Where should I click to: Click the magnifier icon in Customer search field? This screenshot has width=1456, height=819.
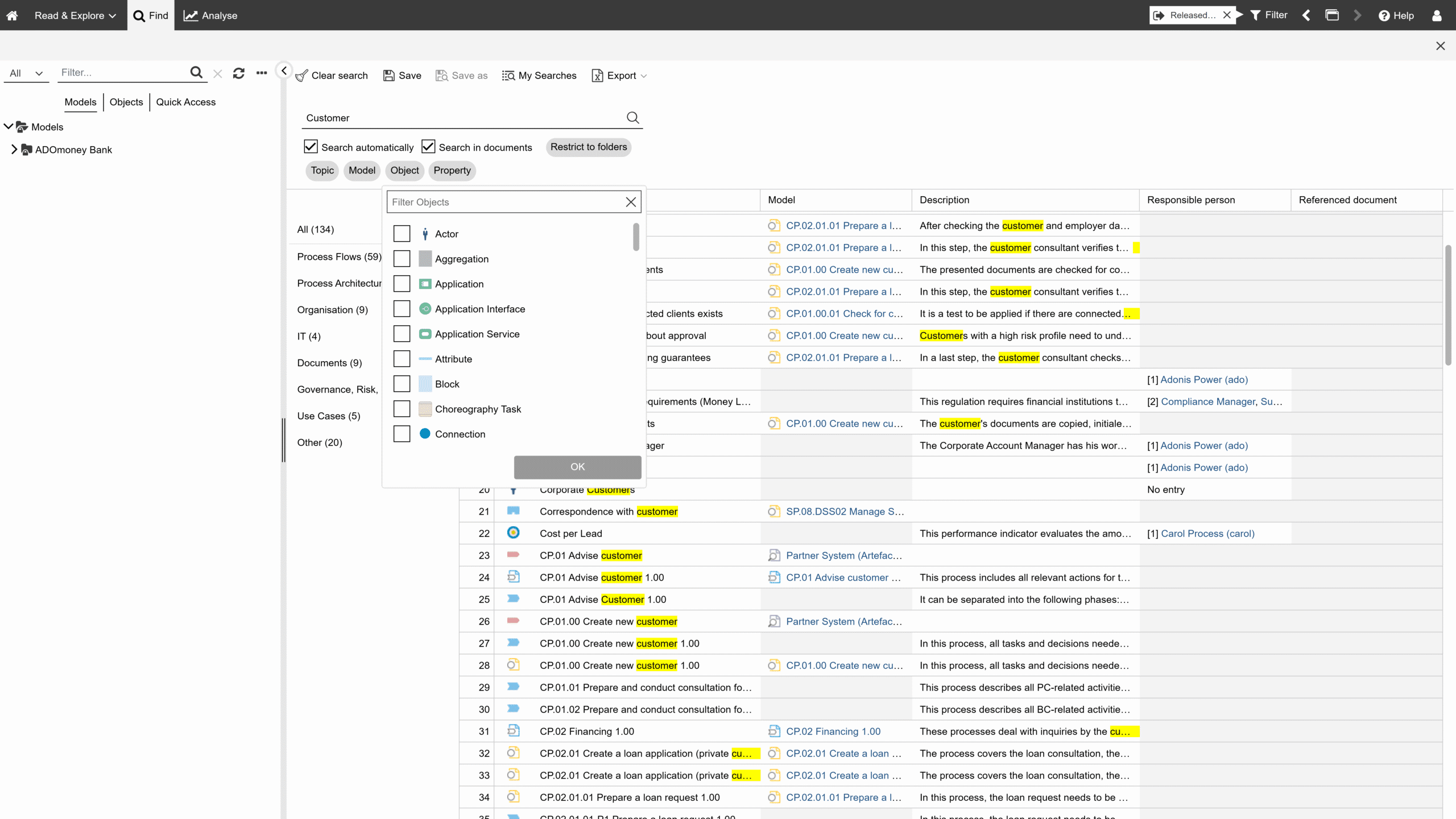(x=632, y=118)
